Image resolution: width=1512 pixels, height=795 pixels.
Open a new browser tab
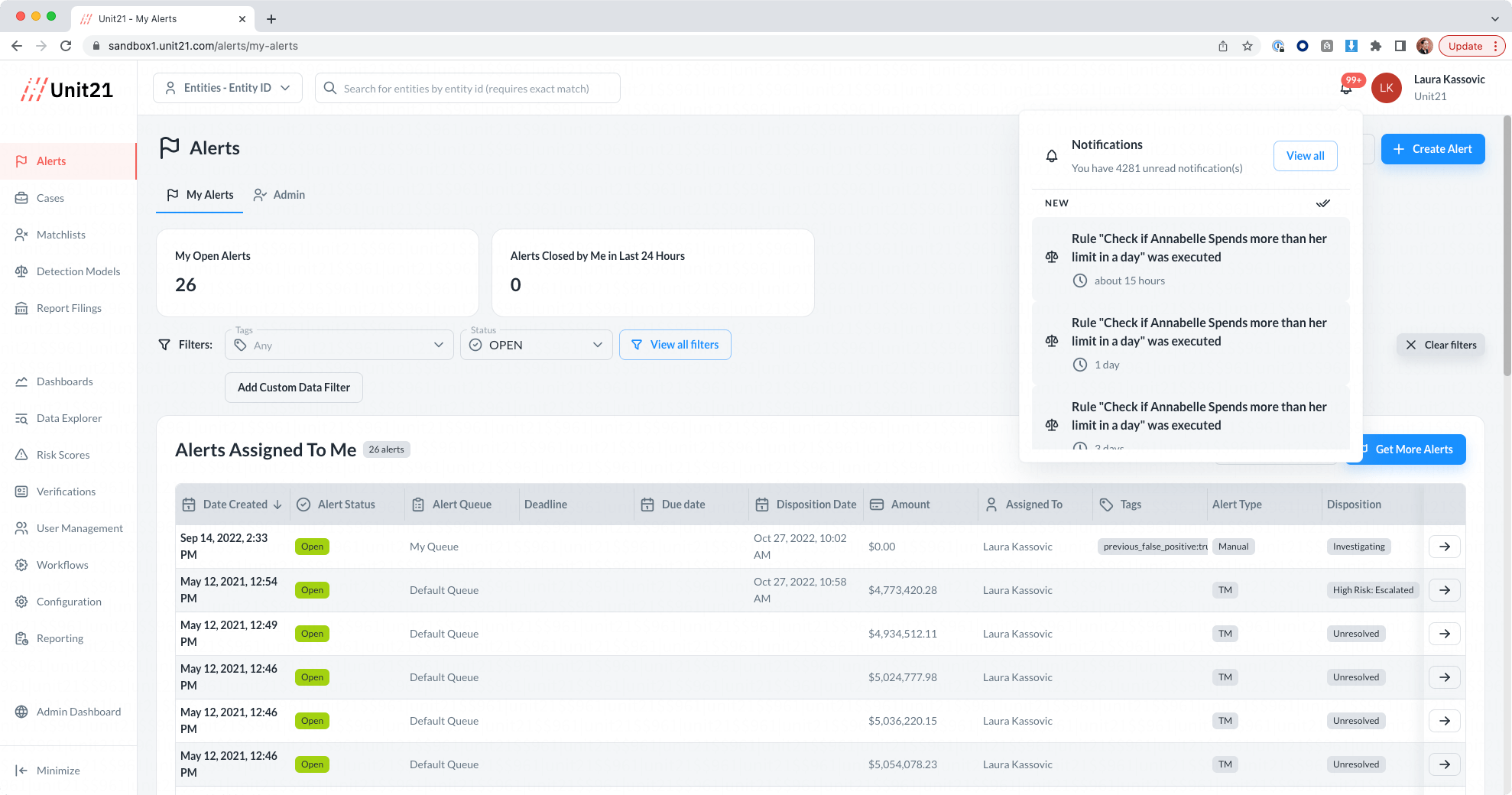tap(271, 19)
